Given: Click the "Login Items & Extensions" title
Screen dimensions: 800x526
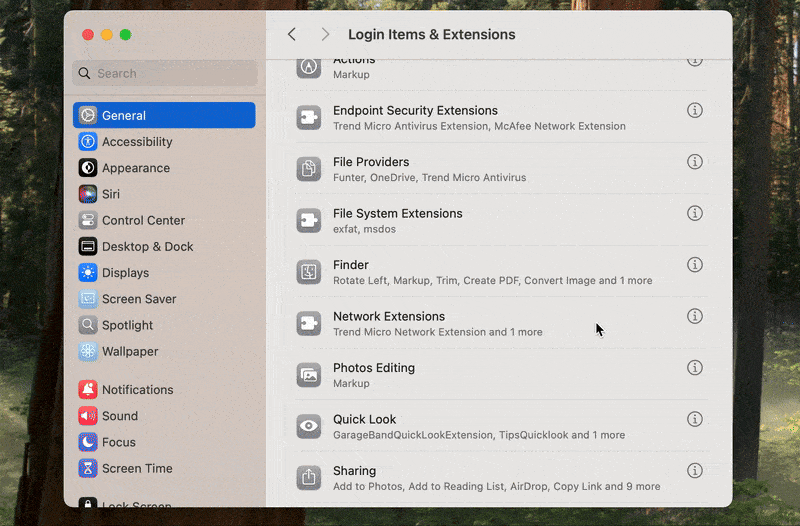Looking at the screenshot, I should 432,34.
